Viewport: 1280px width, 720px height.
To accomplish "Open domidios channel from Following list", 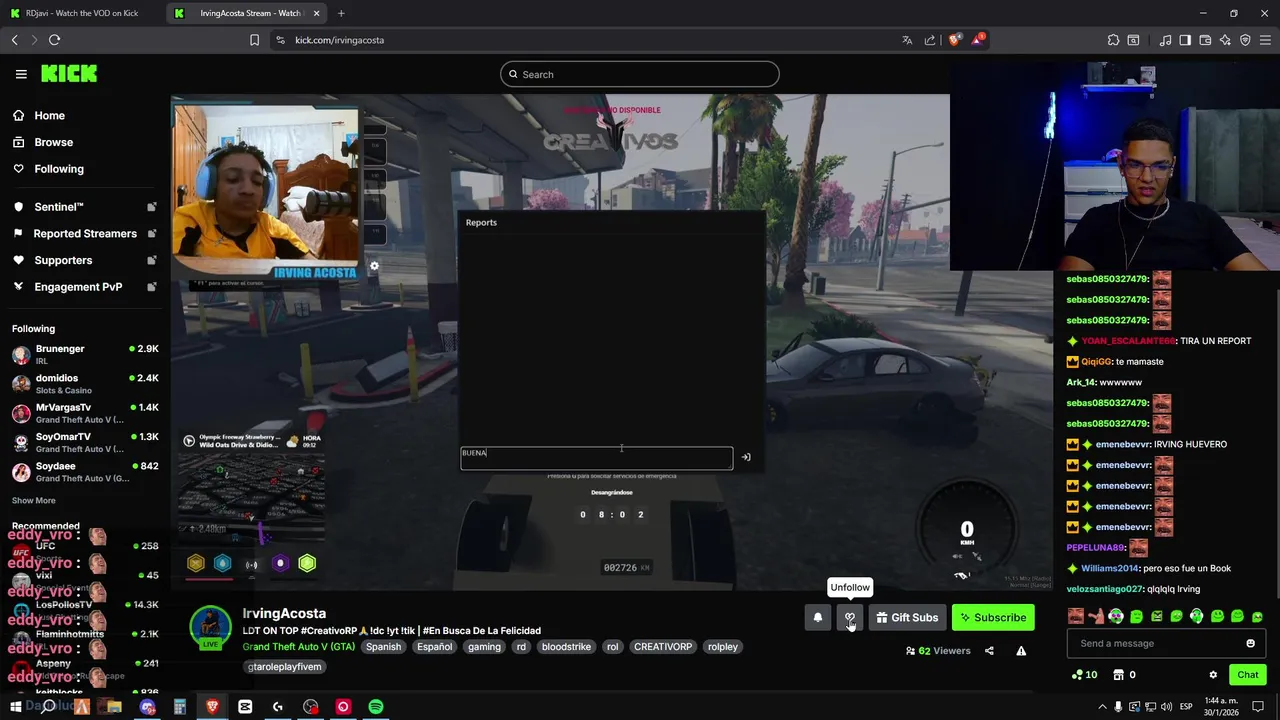I will coord(85,383).
